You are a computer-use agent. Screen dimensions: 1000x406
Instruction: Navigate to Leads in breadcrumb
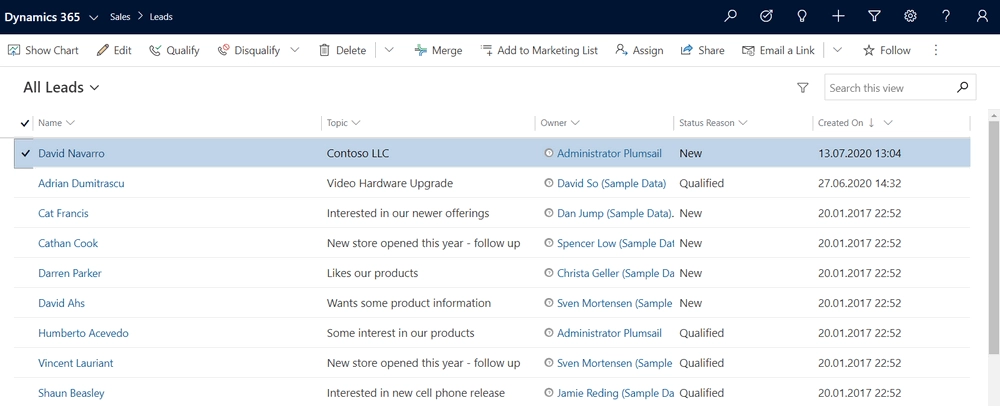pyautogui.click(x=161, y=17)
